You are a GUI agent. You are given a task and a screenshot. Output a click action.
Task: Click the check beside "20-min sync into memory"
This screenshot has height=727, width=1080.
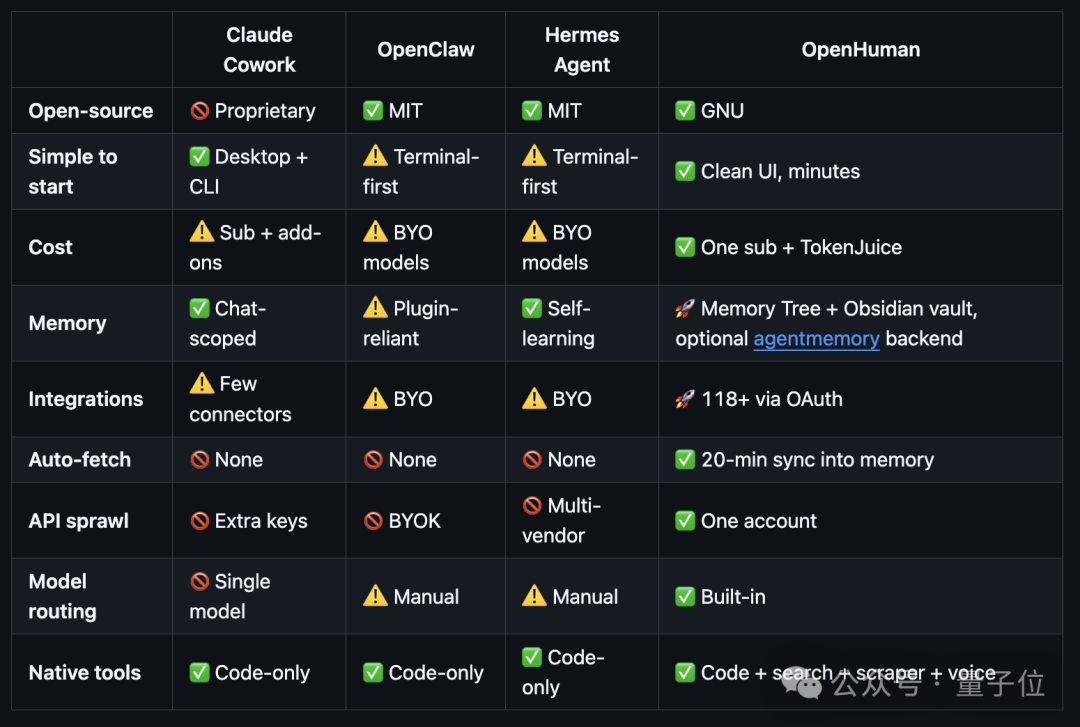(685, 460)
